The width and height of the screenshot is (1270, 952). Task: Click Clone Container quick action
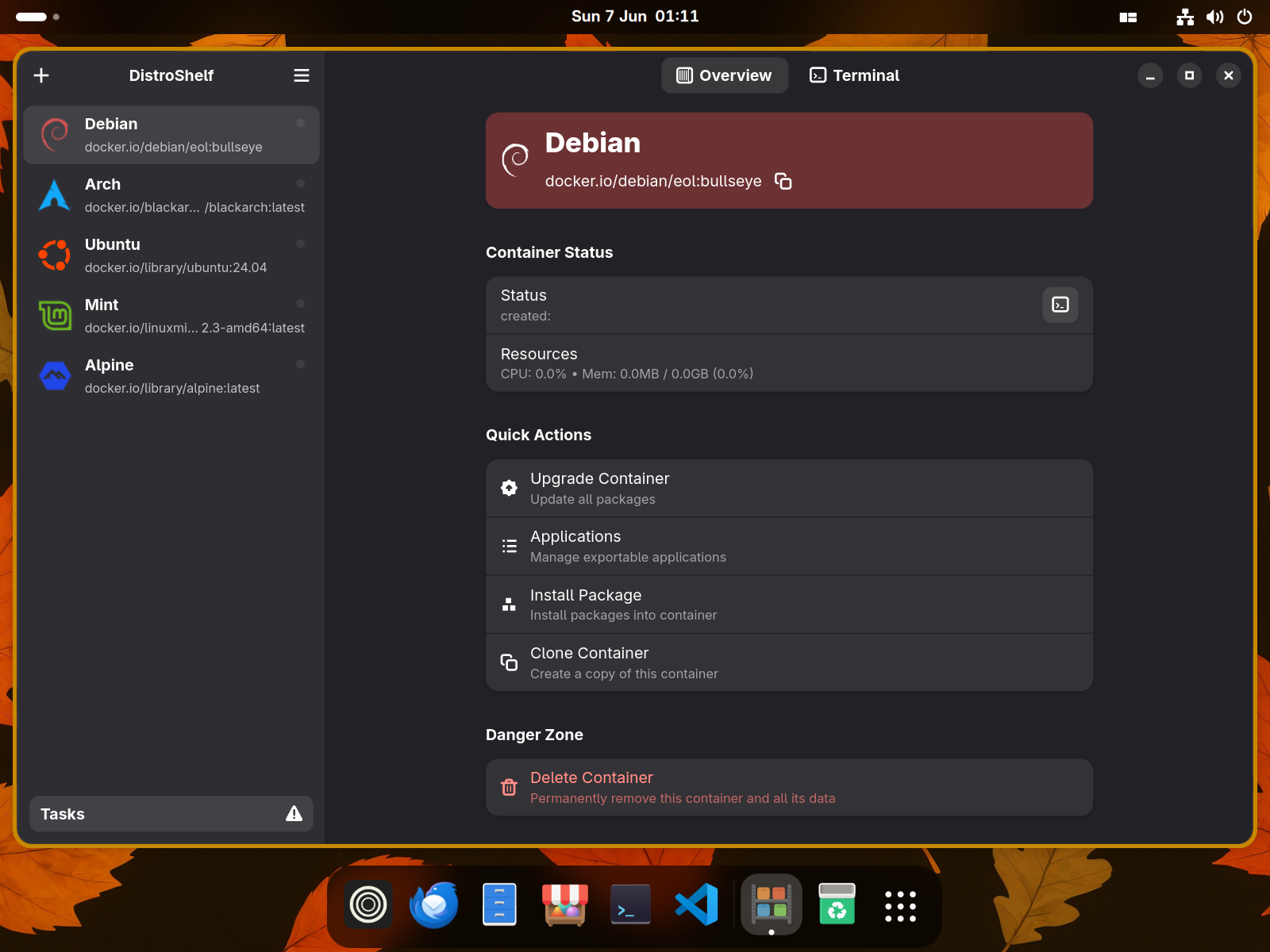(789, 662)
